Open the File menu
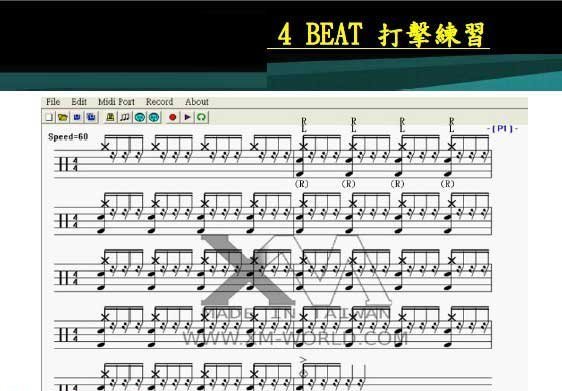 coord(53,102)
